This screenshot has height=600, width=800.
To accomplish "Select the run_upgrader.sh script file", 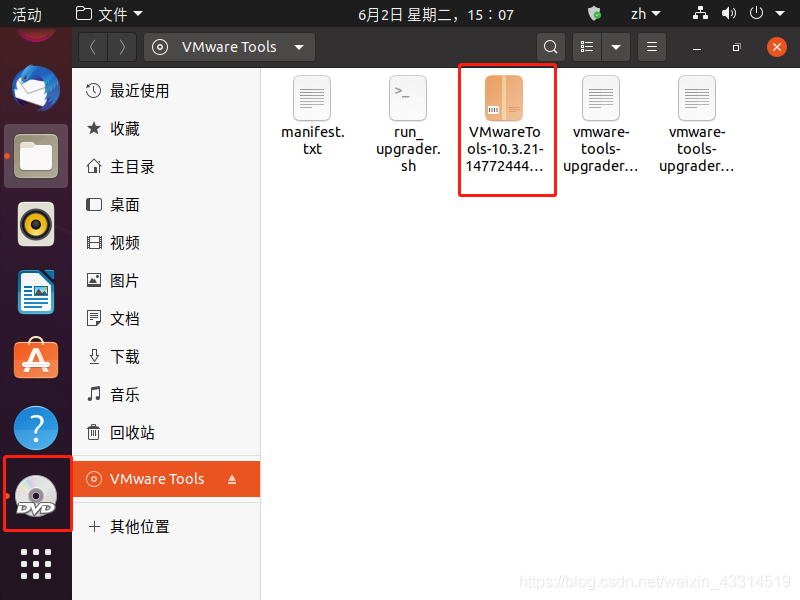I will click(x=408, y=100).
